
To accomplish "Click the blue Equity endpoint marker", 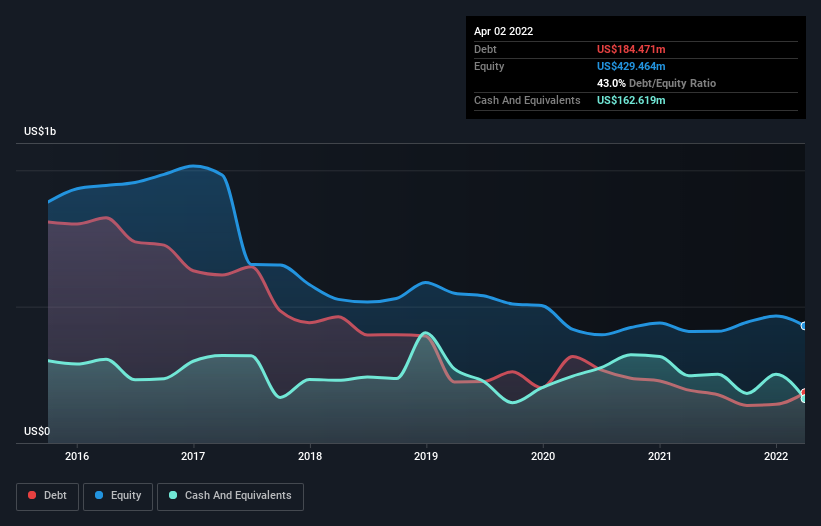I will (804, 326).
